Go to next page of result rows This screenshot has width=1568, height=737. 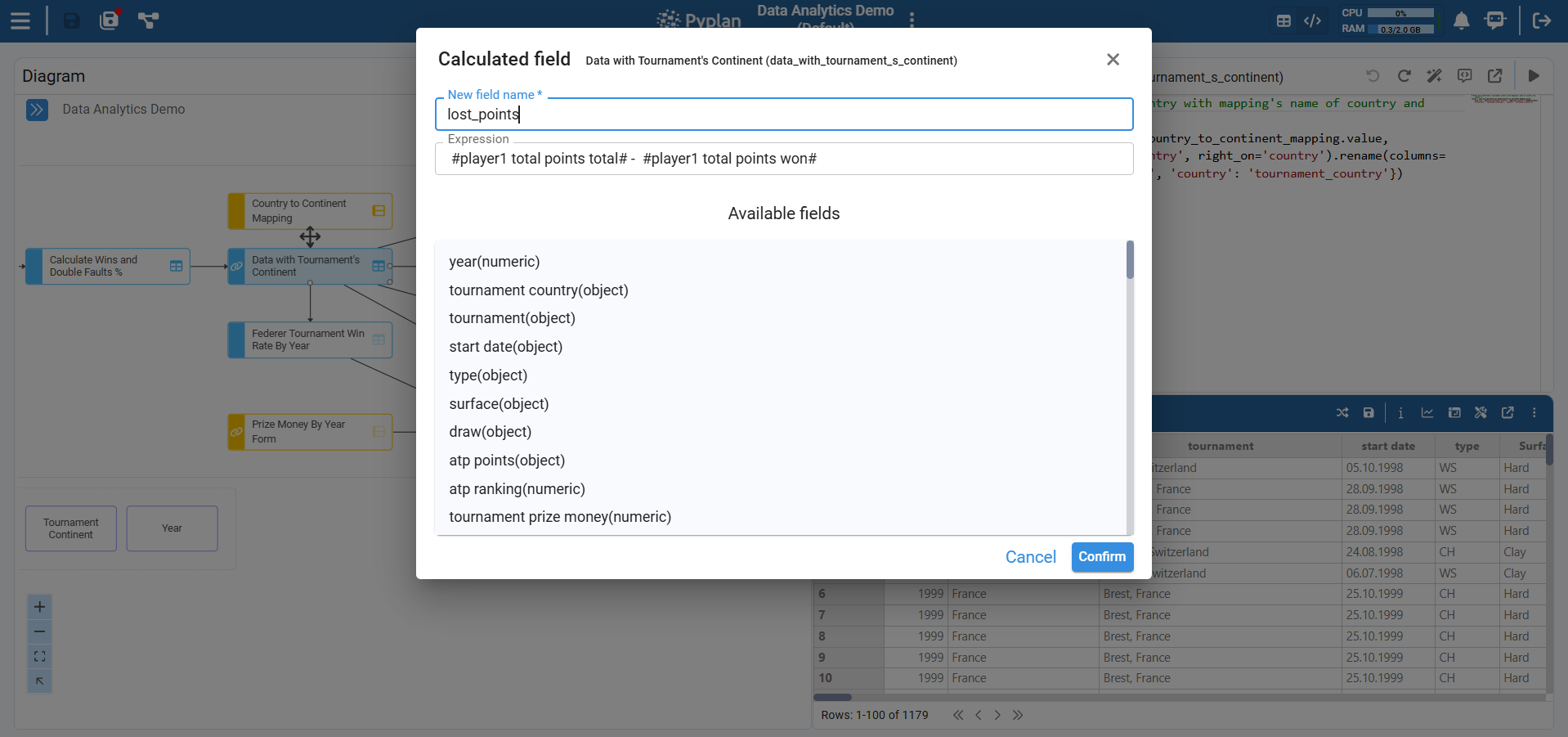[997, 715]
